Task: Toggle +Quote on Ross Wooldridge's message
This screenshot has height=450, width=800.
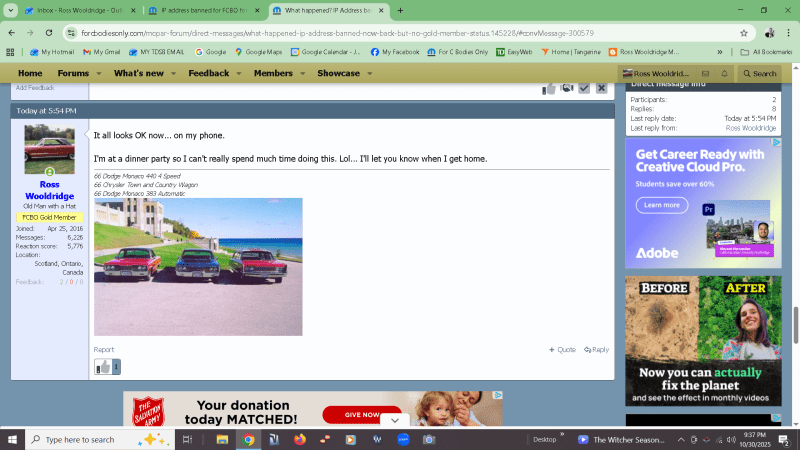Action: 562,349
